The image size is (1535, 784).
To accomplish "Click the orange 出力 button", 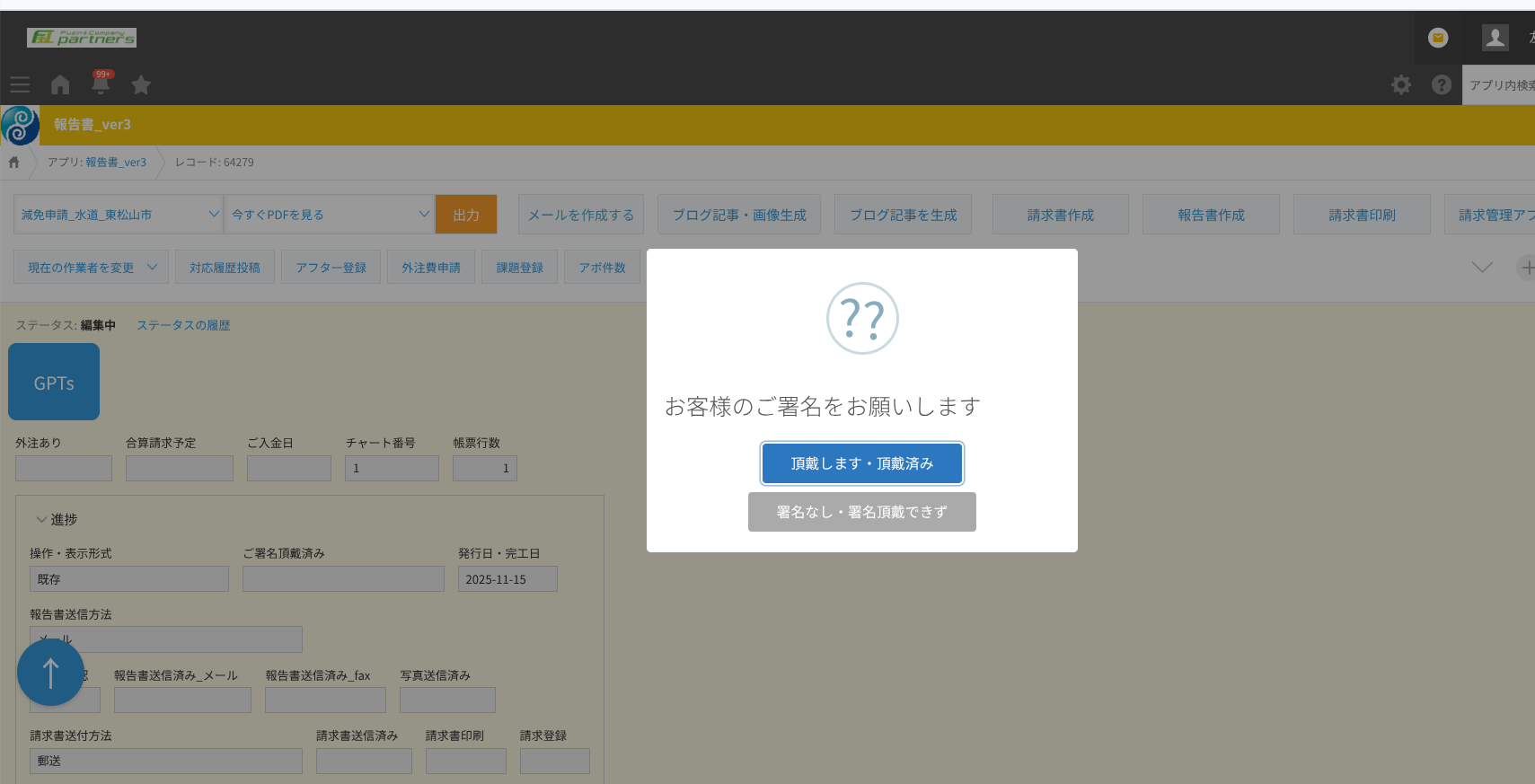I will pos(465,215).
